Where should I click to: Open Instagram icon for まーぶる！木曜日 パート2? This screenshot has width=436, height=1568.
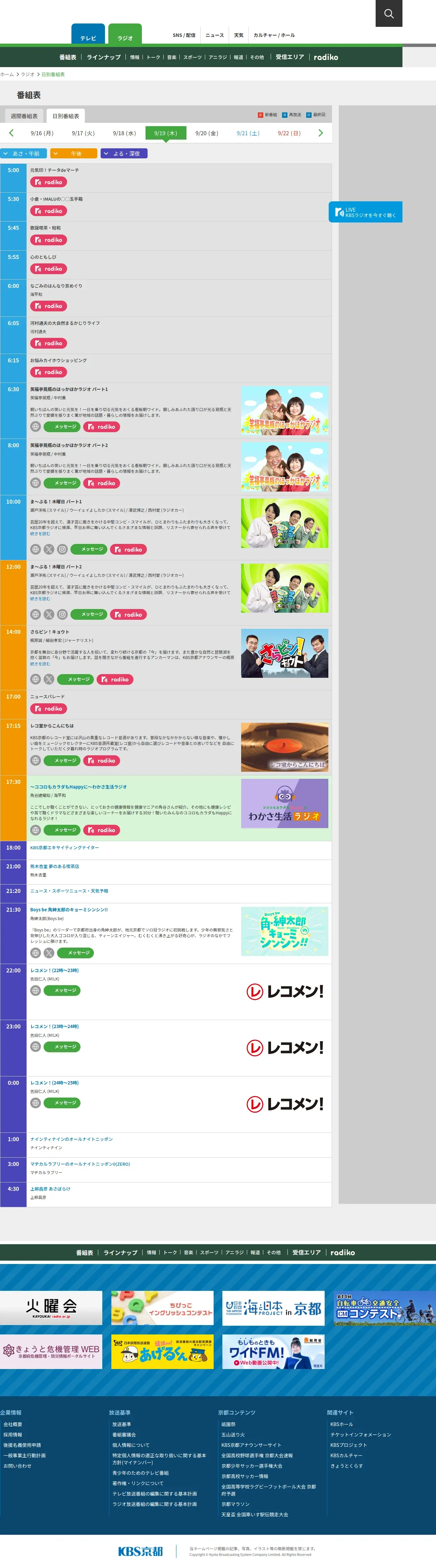tap(63, 614)
